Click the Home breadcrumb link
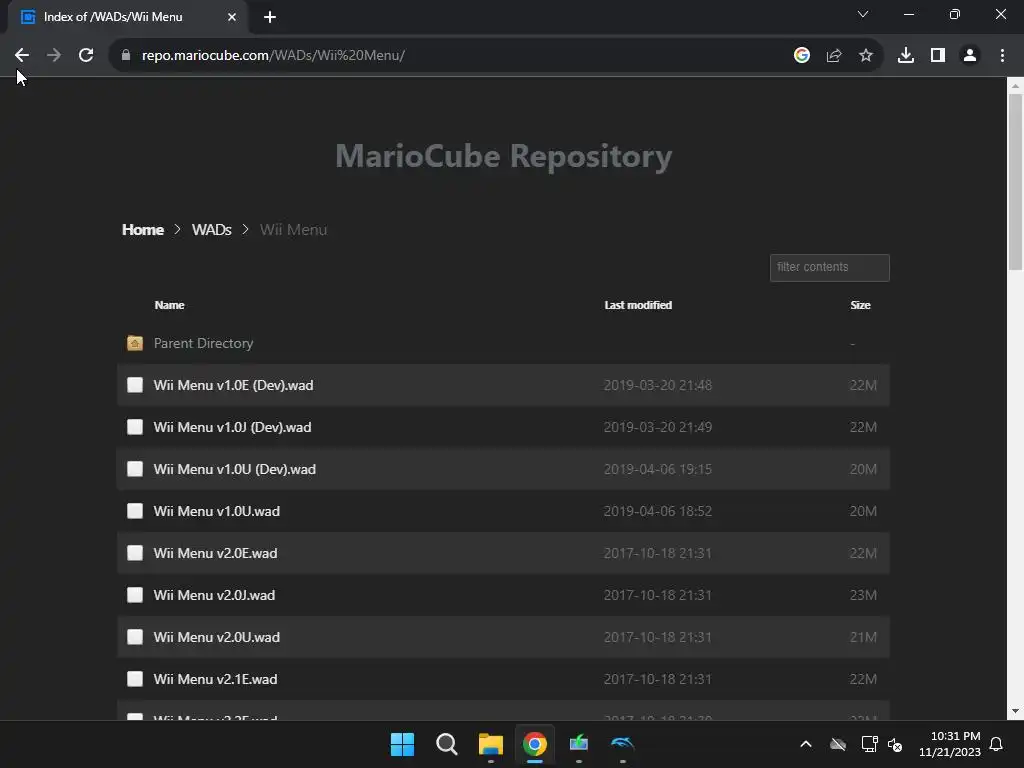 point(142,230)
